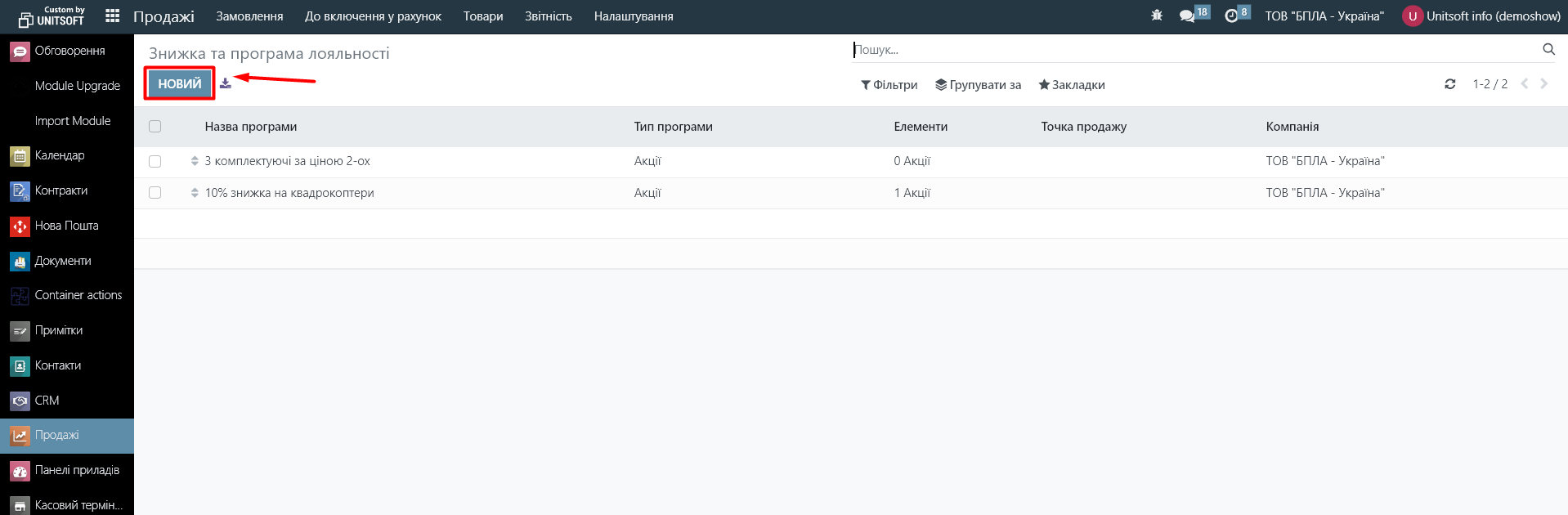The width and height of the screenshot is (1568, 515).
Task: Click the НОВИЙ button
Action: tap(179, 83)
